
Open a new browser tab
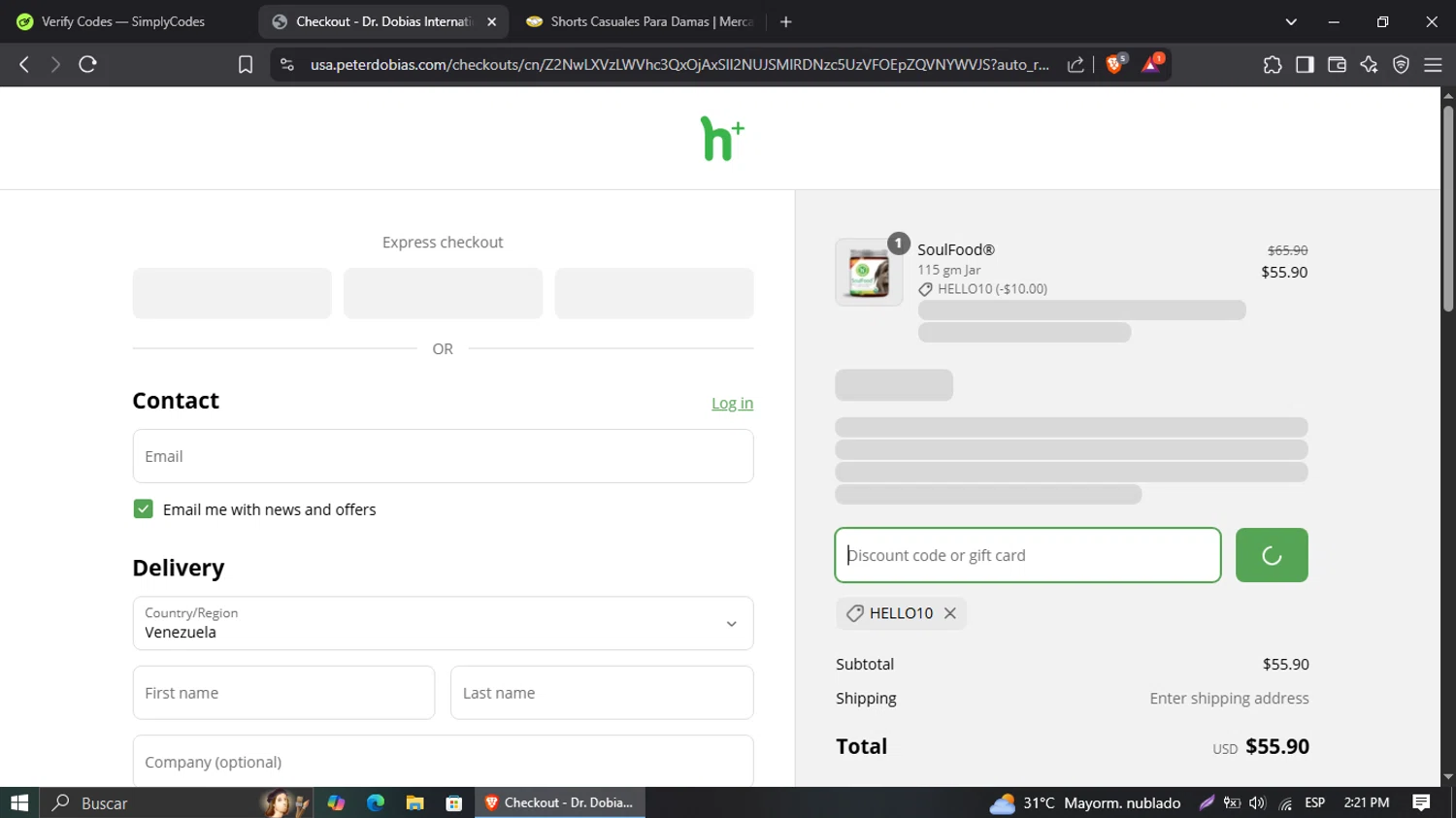click(x=786, y=21)
